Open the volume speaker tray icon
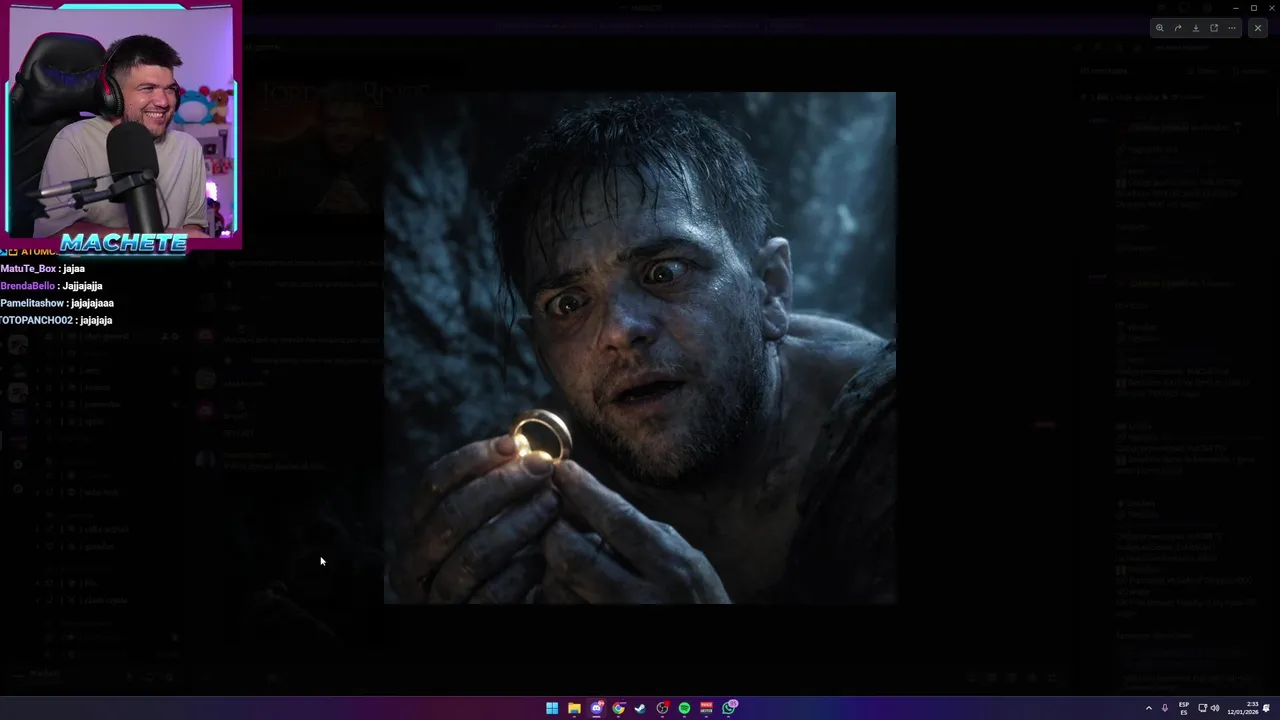The height and width of the screenshot is (720, 1280). pos(1215,708)
